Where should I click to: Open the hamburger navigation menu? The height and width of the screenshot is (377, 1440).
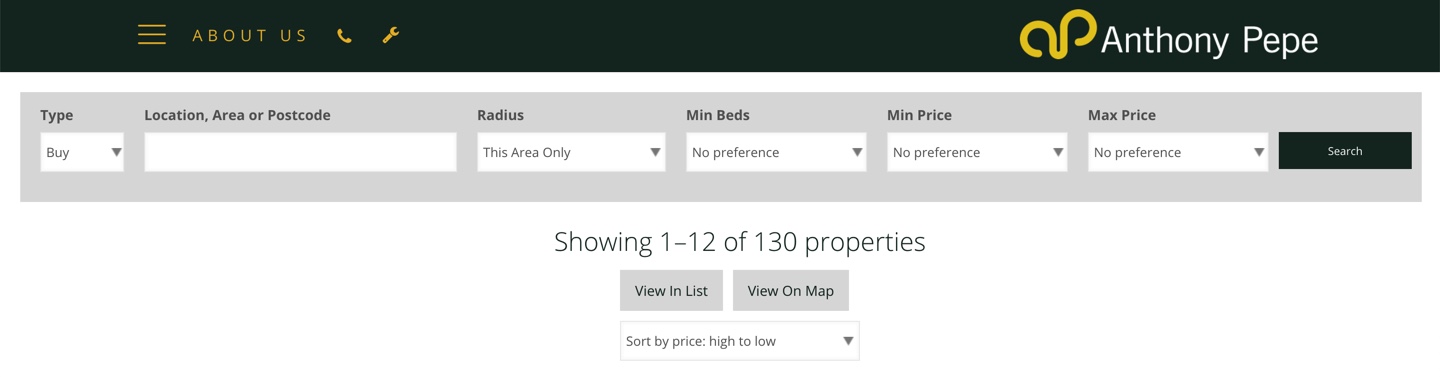tap(152, 35)
